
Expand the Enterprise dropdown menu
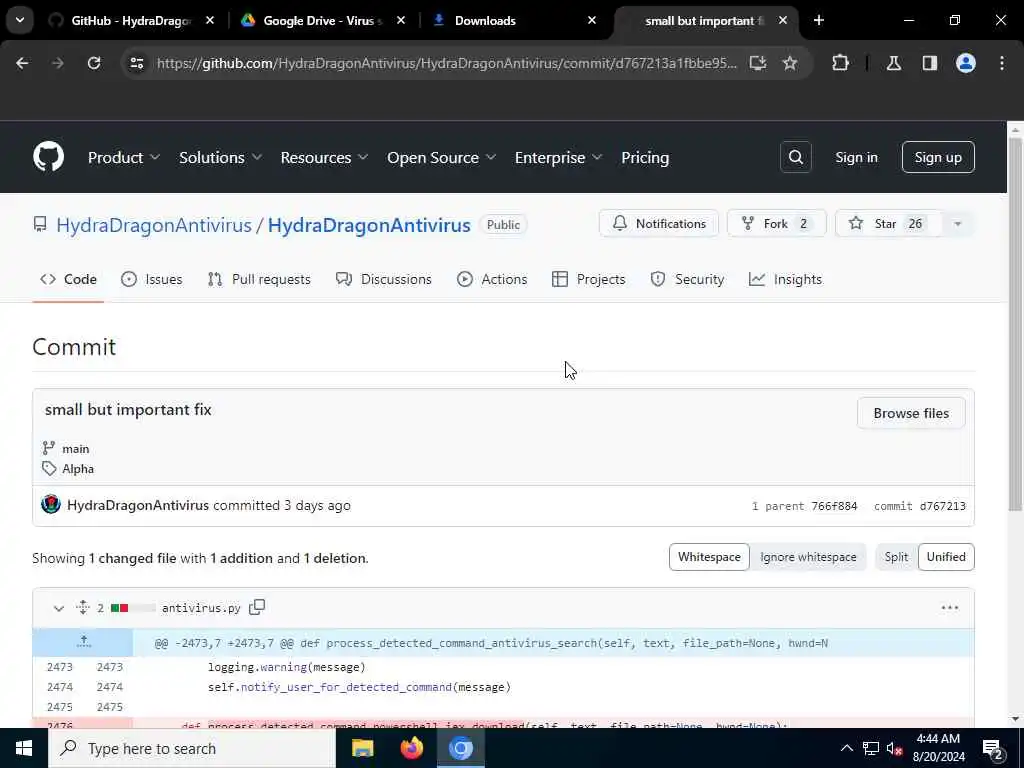click(558, 157)
